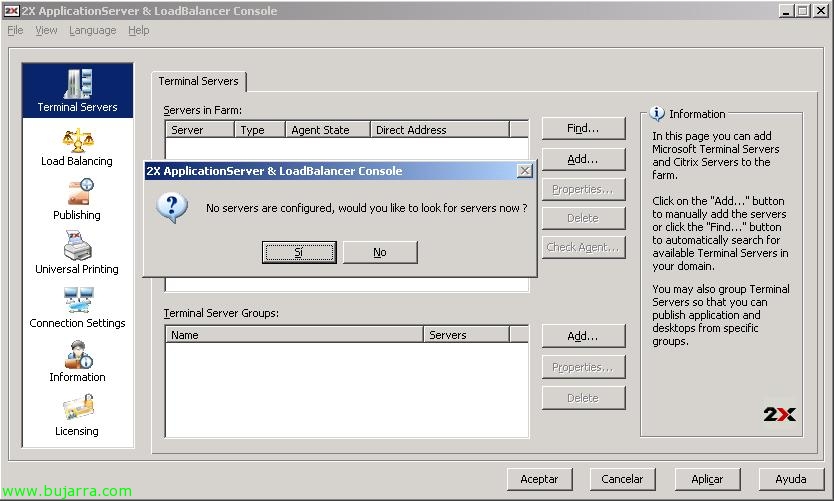Decline with the No button
This screenshot has height=501, width=834.
point(380,252)
